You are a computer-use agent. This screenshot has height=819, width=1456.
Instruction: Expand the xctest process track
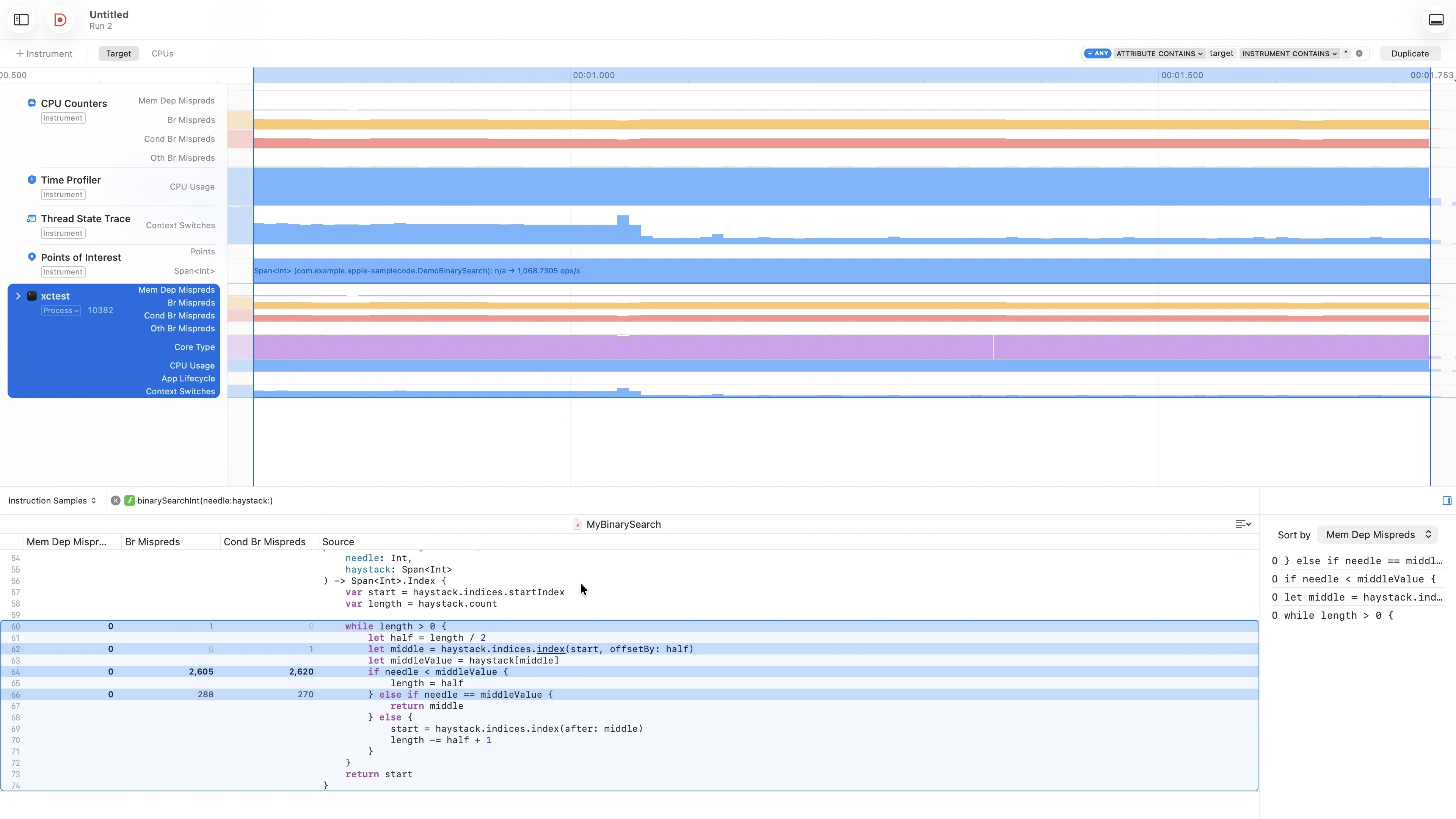point(18,296)
